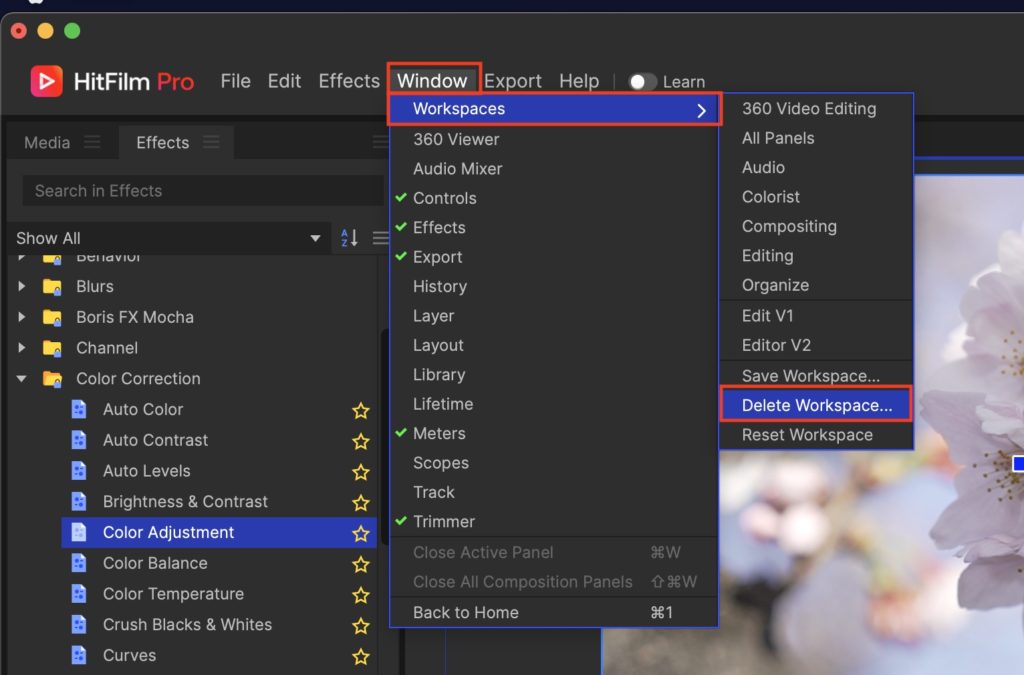Choose Delete Workspace... option
Screen dimensions: 1024x675
[816, 405]
